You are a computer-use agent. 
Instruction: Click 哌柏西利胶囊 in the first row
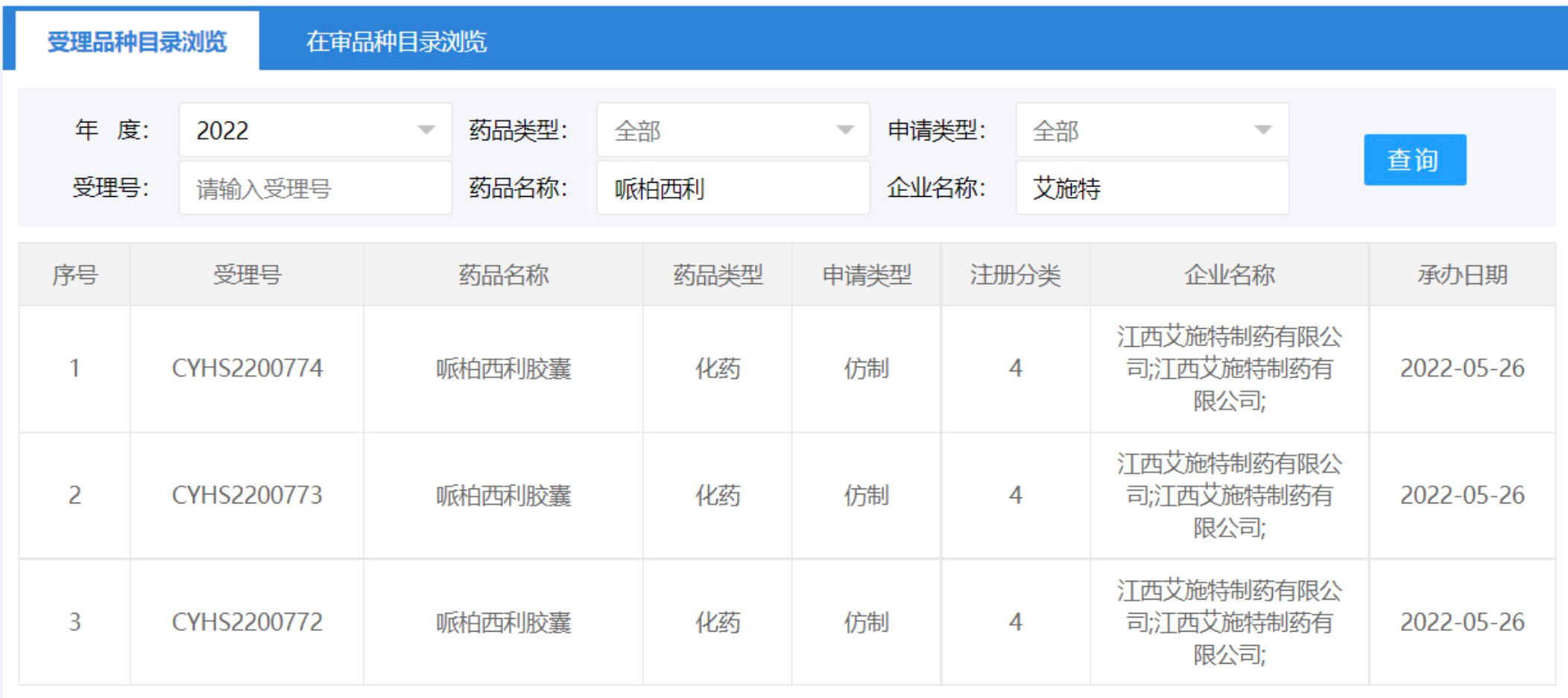[x=503, y=368]
